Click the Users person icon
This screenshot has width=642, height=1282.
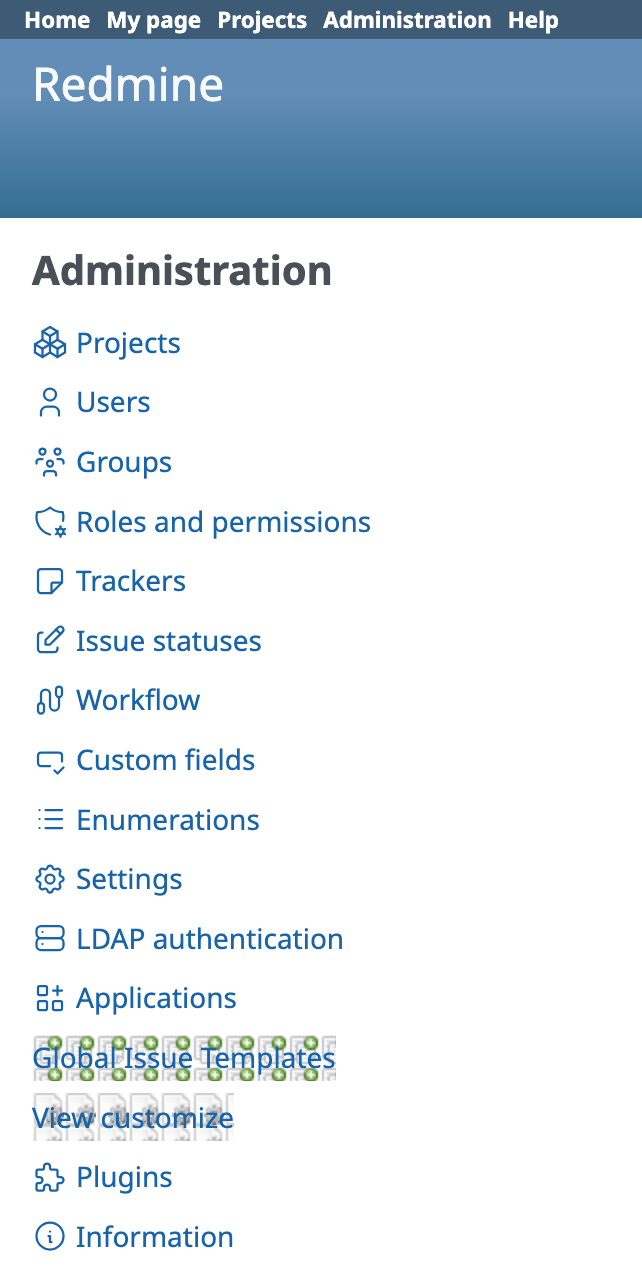(x=49, y=403)
